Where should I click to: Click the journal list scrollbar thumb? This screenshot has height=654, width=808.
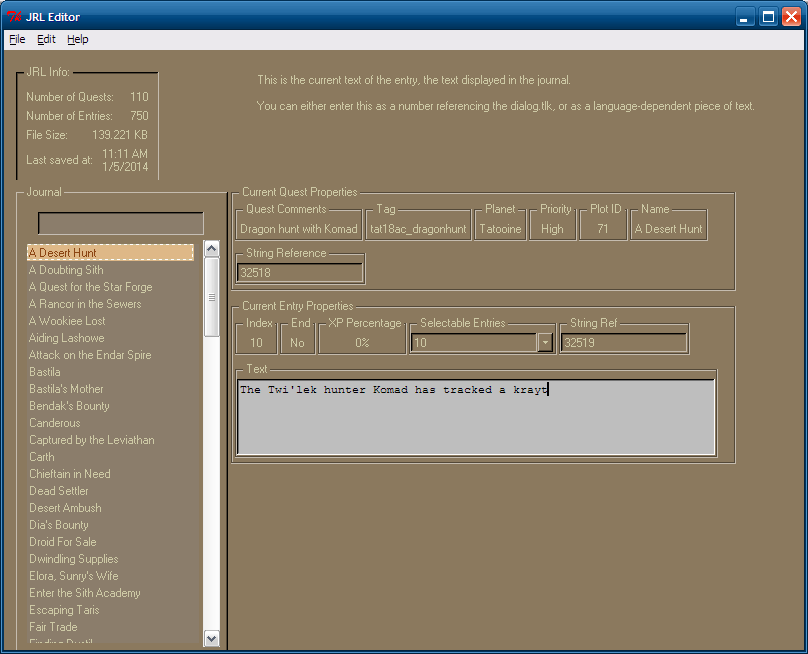point(211,297)
